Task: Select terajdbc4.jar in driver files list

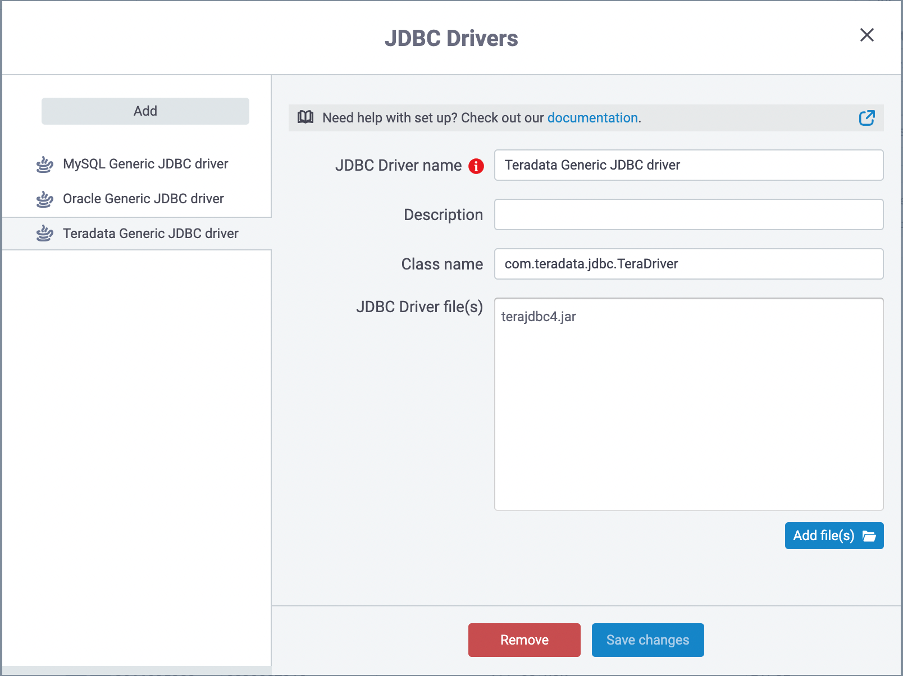Action: pyautogui.click(x=538, y=316)
